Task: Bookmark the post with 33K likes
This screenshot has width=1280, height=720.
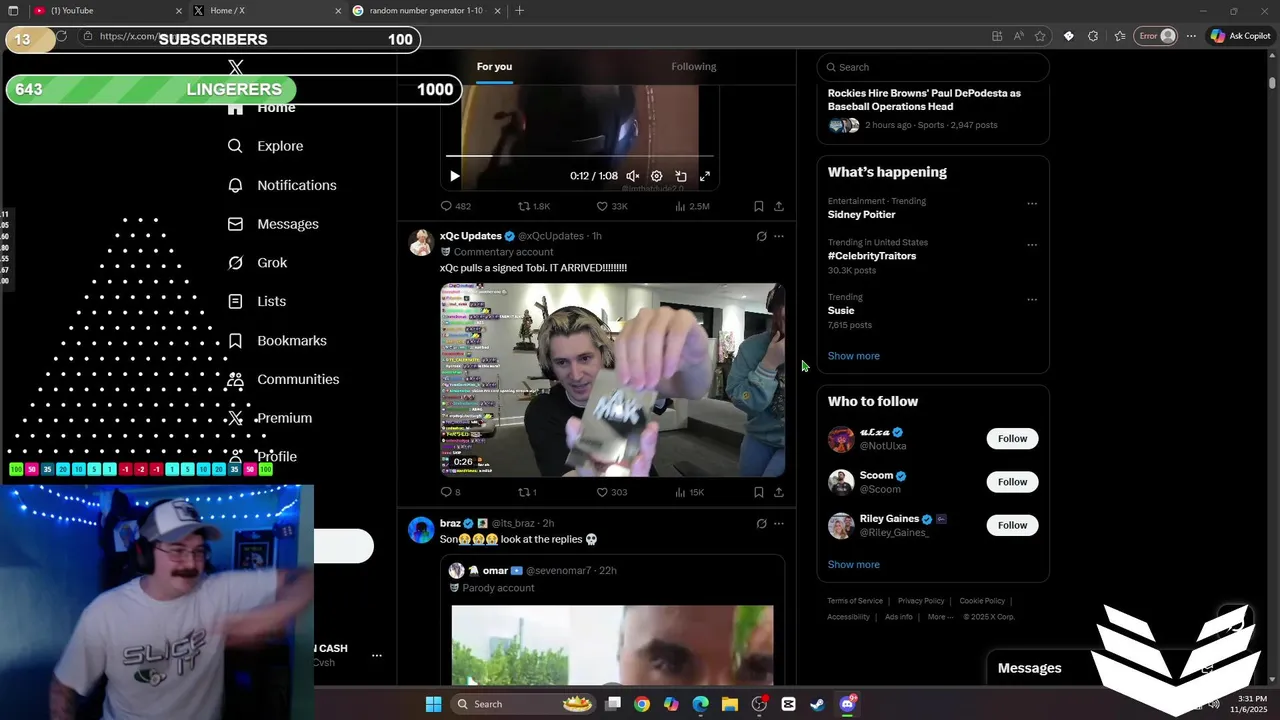Action: tap(758, 206)
